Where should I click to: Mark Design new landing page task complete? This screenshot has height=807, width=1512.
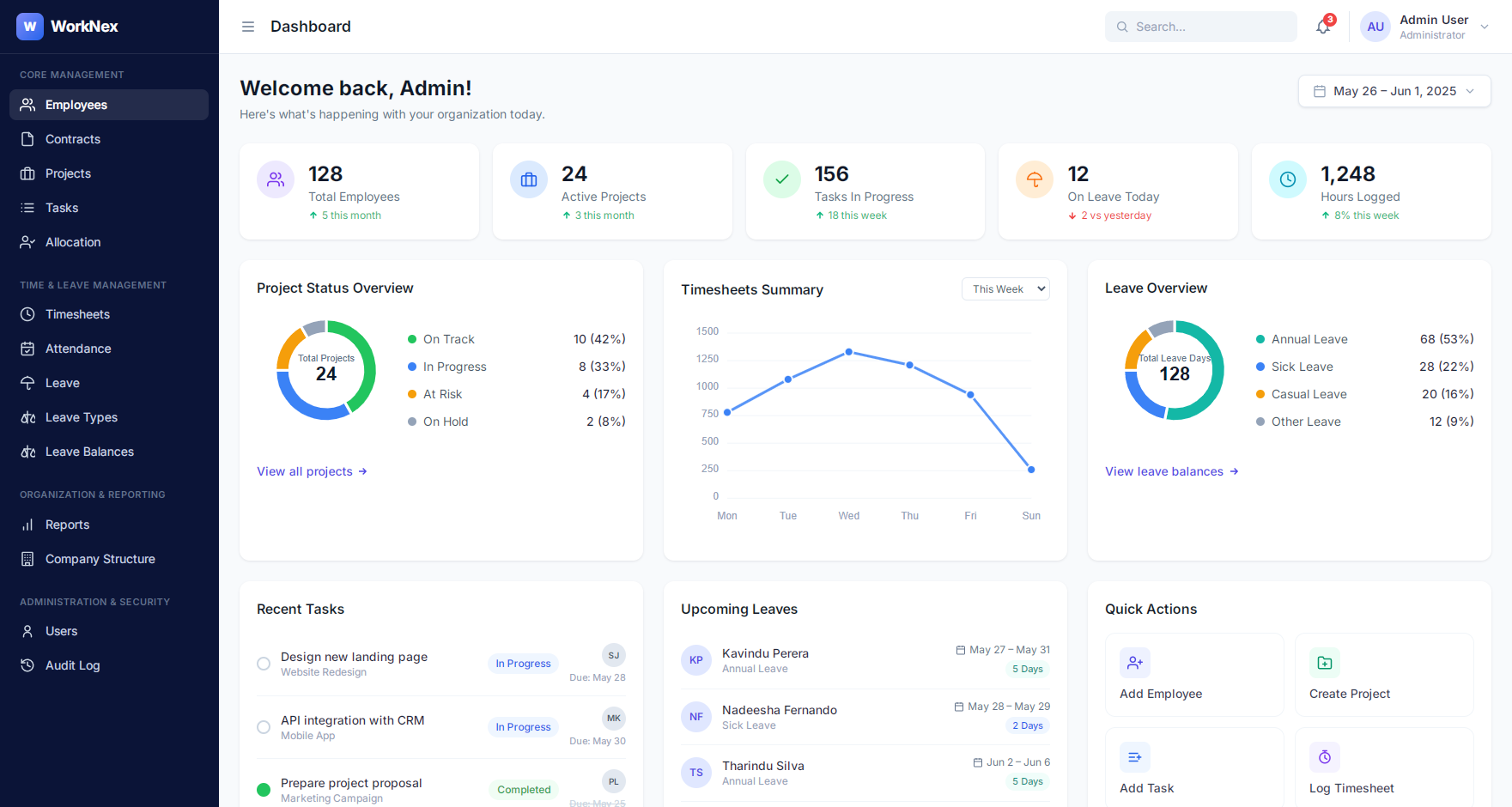coord(264,664)
